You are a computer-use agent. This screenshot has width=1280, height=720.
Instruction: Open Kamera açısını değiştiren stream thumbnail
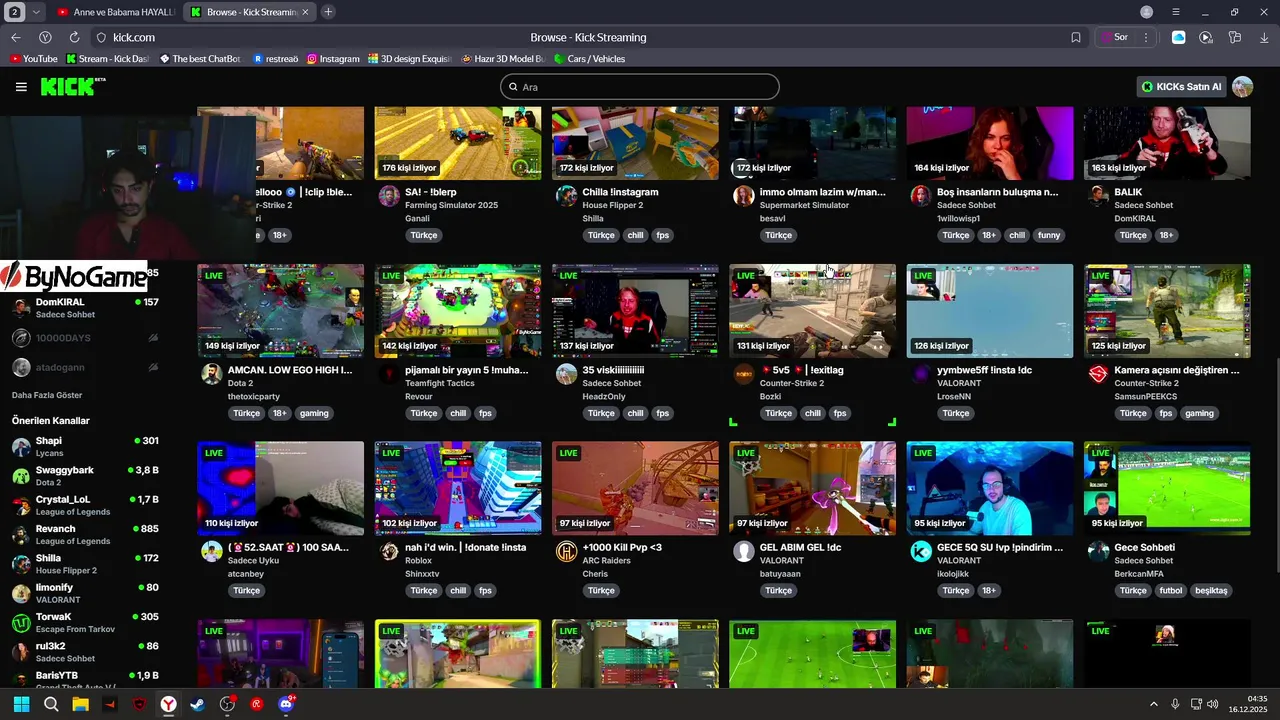(x=1167, y=311)
